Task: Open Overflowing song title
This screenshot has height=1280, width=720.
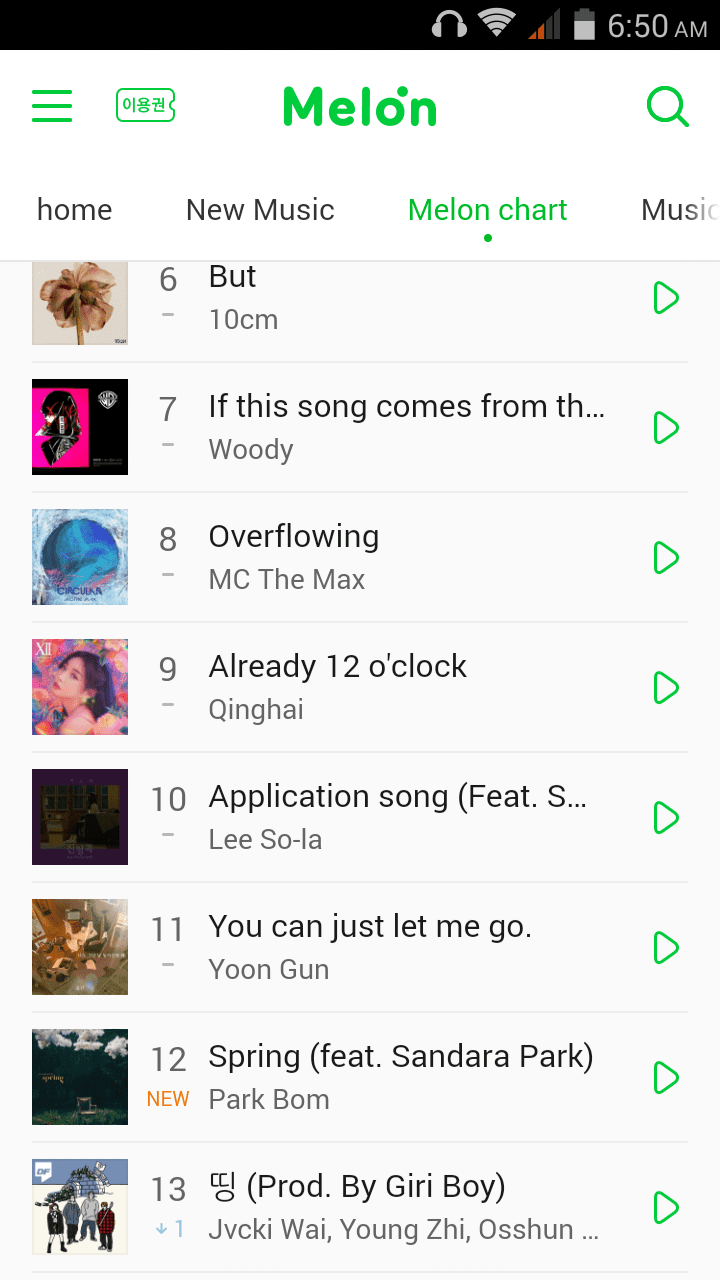Action: (294, 536)
